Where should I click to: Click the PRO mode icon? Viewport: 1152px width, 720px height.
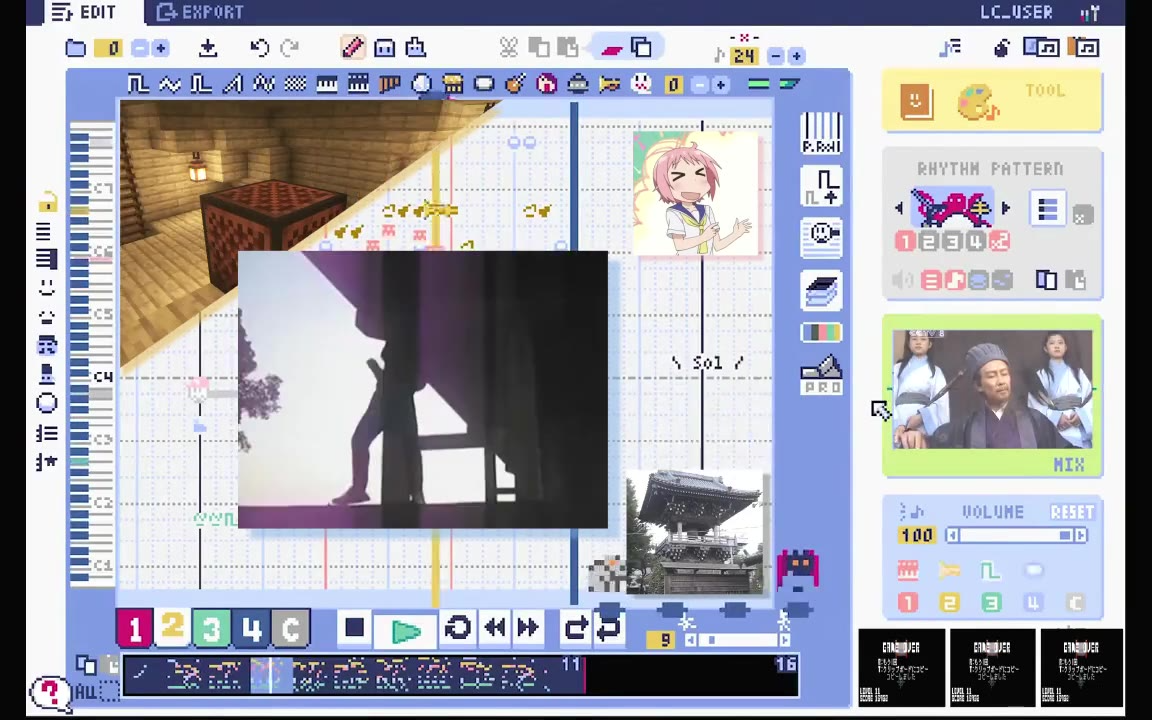(821, 377)
